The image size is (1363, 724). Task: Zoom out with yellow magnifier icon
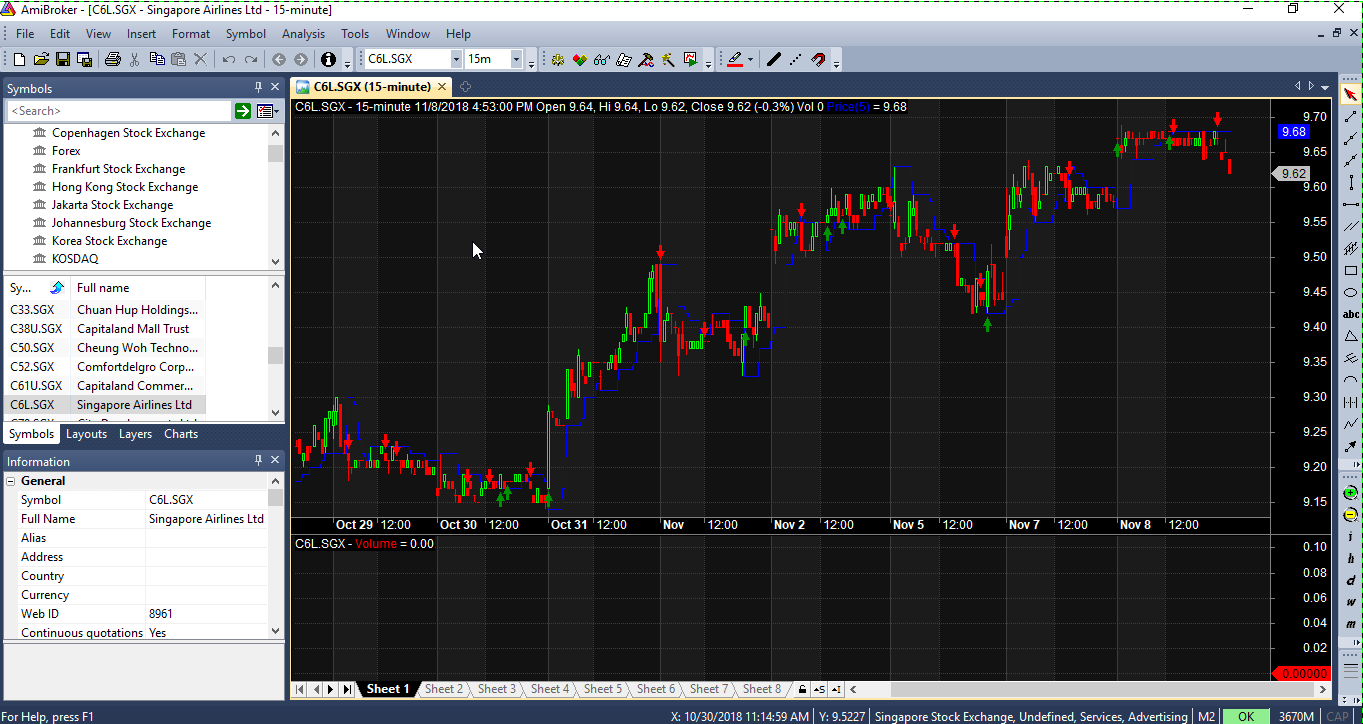(x=1351, y=516)
